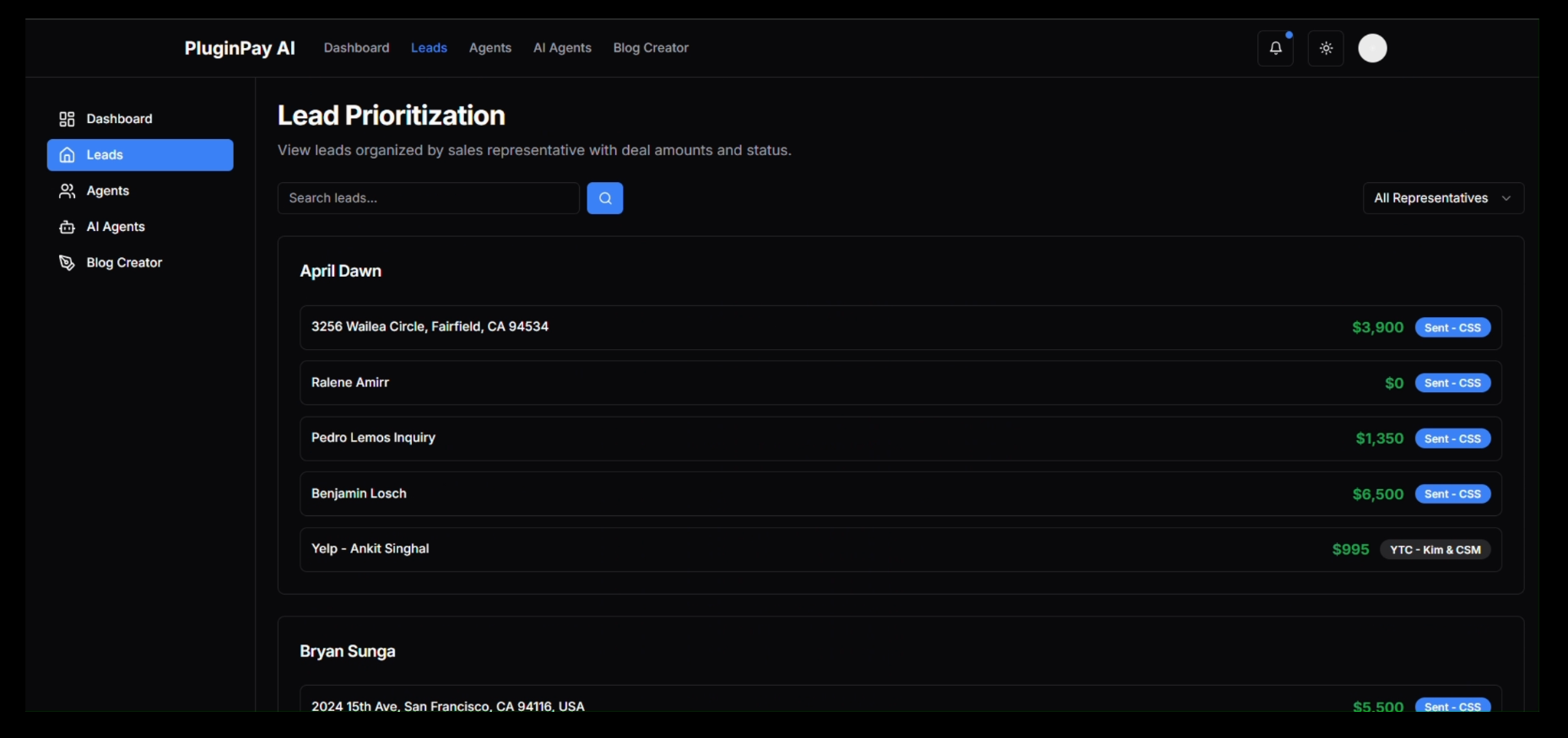
Task: Open Dashboard in the top navigation
Action: coord(356,48)
